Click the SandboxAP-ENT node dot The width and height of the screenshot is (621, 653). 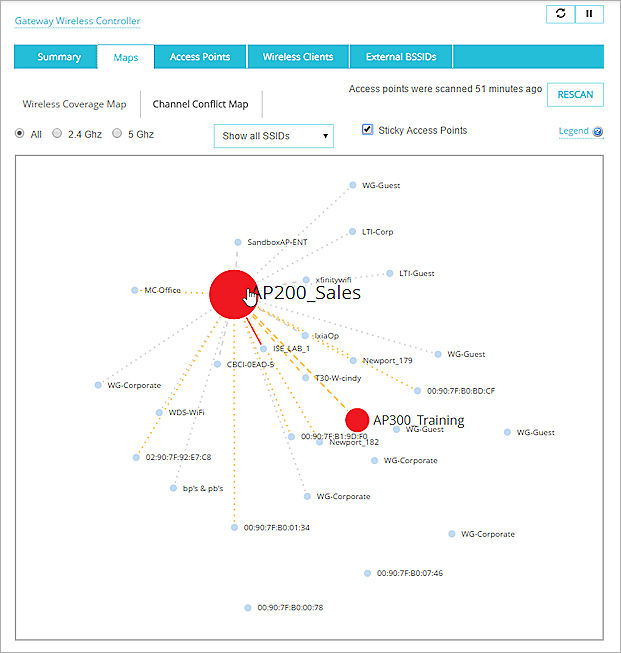(x=238, y=242)
